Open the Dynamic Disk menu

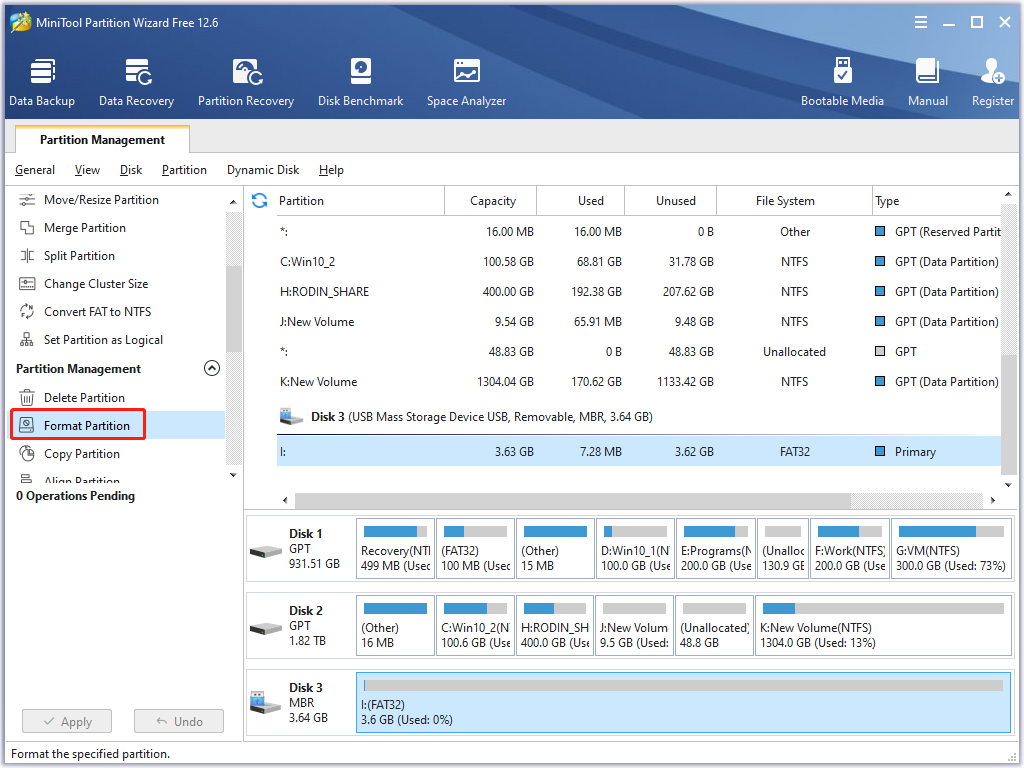point(263,170)
